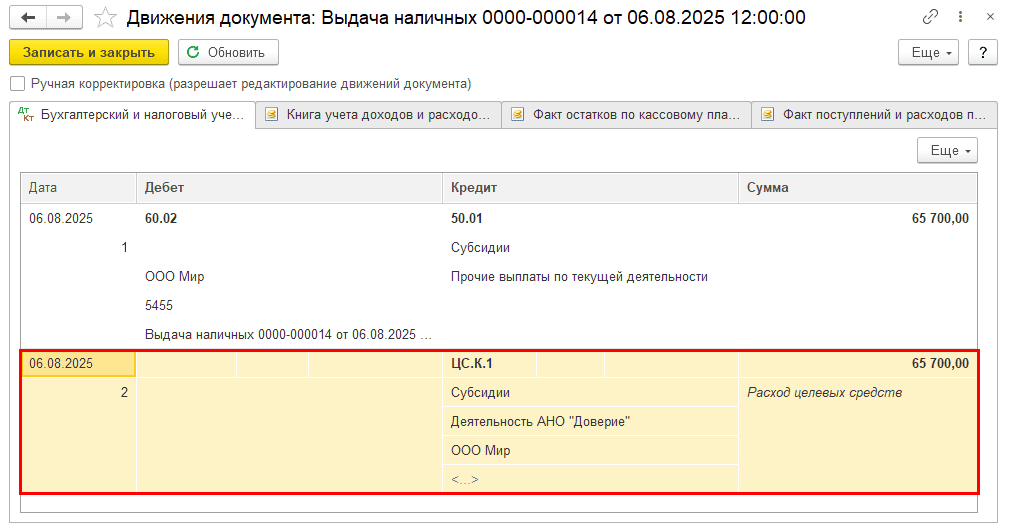
Task: Enable Ручная корректировка checkbox
Action: 17,84
